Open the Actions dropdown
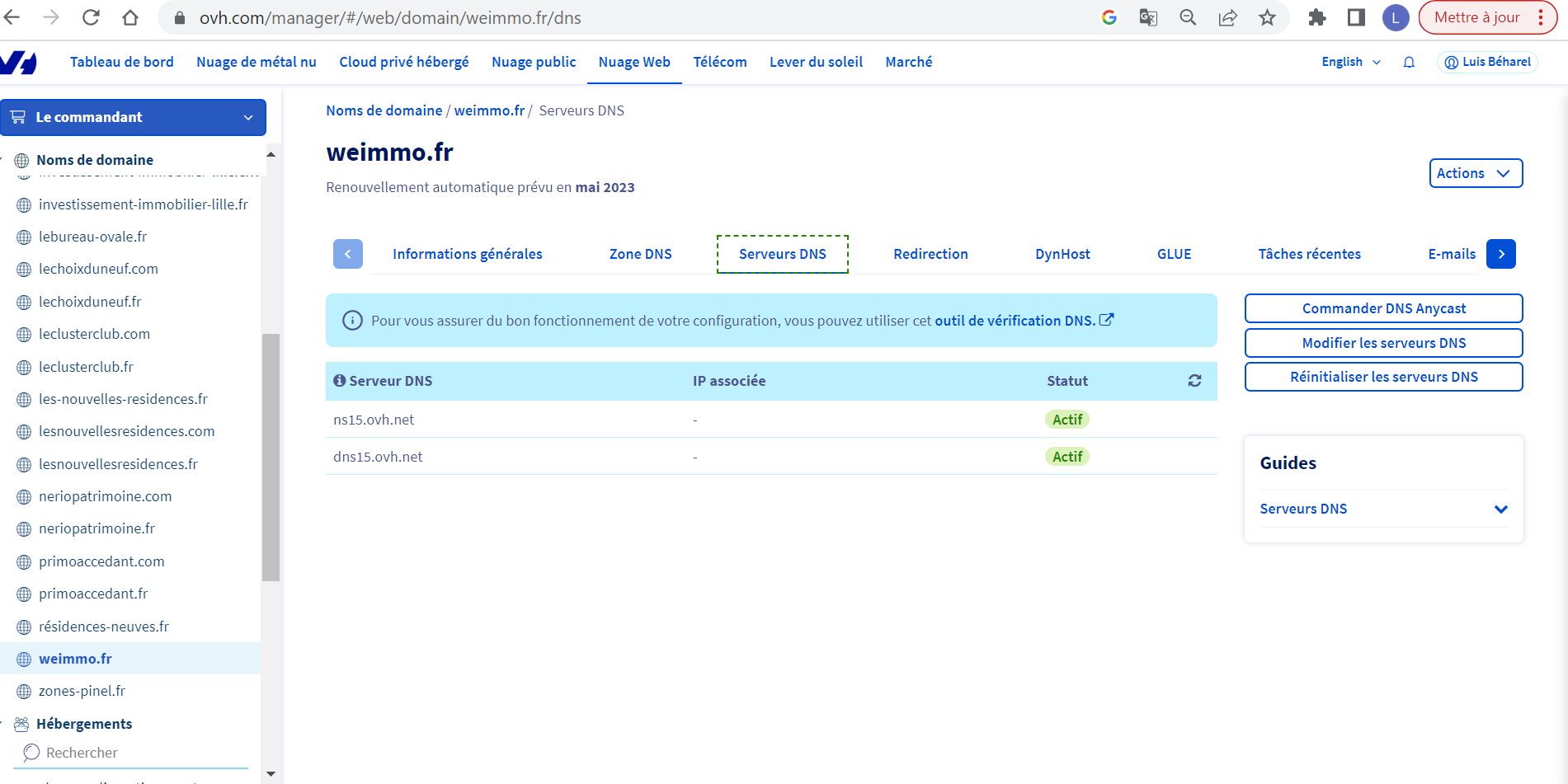Screen dimensions: 1568x784 1475,173
